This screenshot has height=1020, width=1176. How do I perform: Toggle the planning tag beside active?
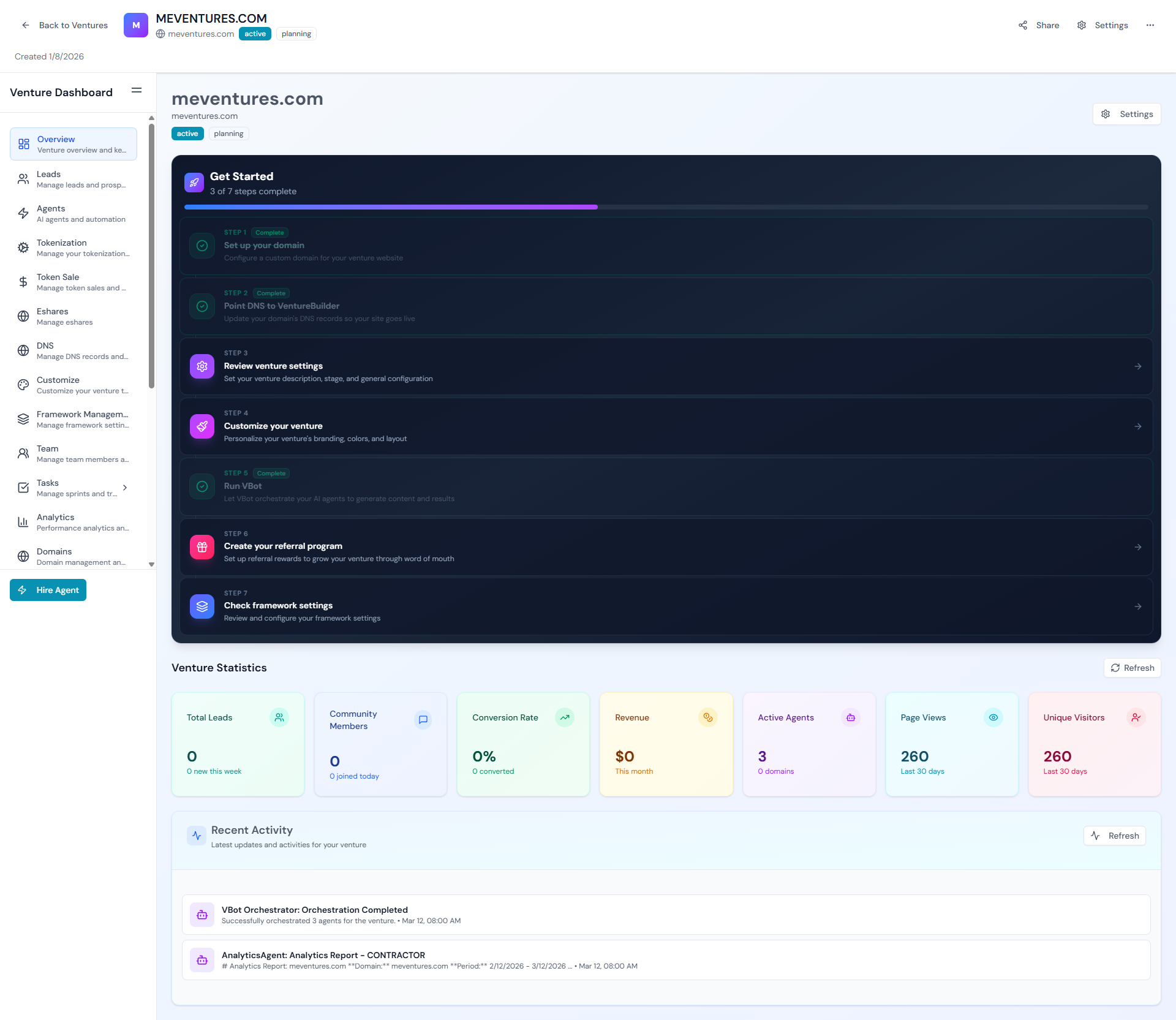coord(228,134)
